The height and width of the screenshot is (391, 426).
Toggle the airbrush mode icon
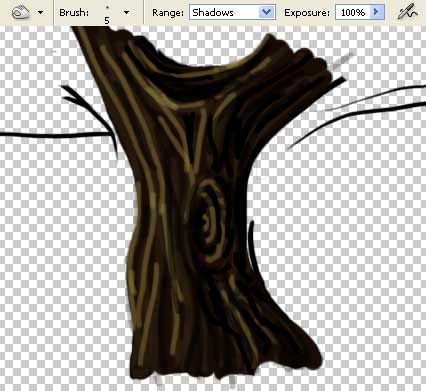(408, 12)
